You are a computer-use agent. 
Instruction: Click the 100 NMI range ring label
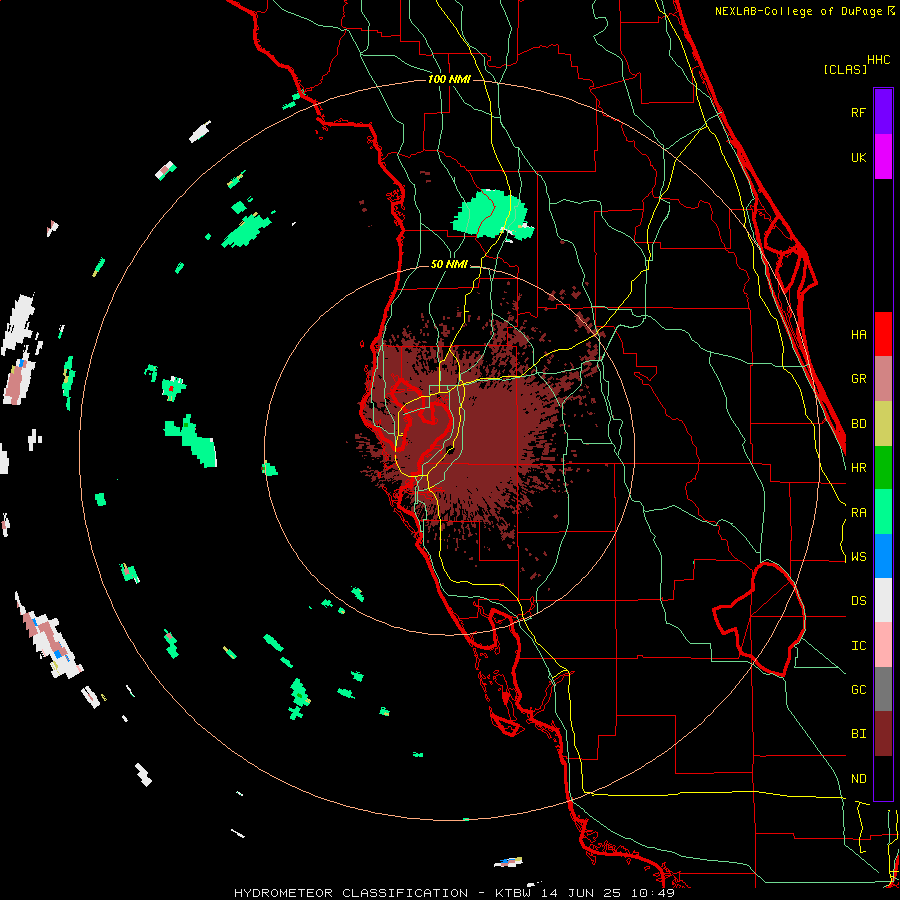click(449, 79)
